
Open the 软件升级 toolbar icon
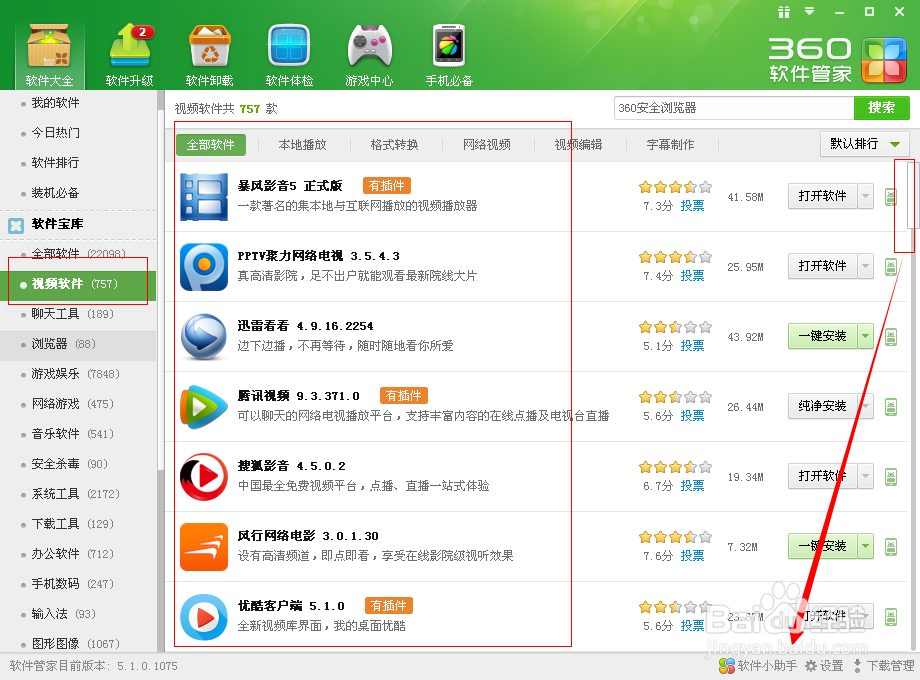coord(130,52)
